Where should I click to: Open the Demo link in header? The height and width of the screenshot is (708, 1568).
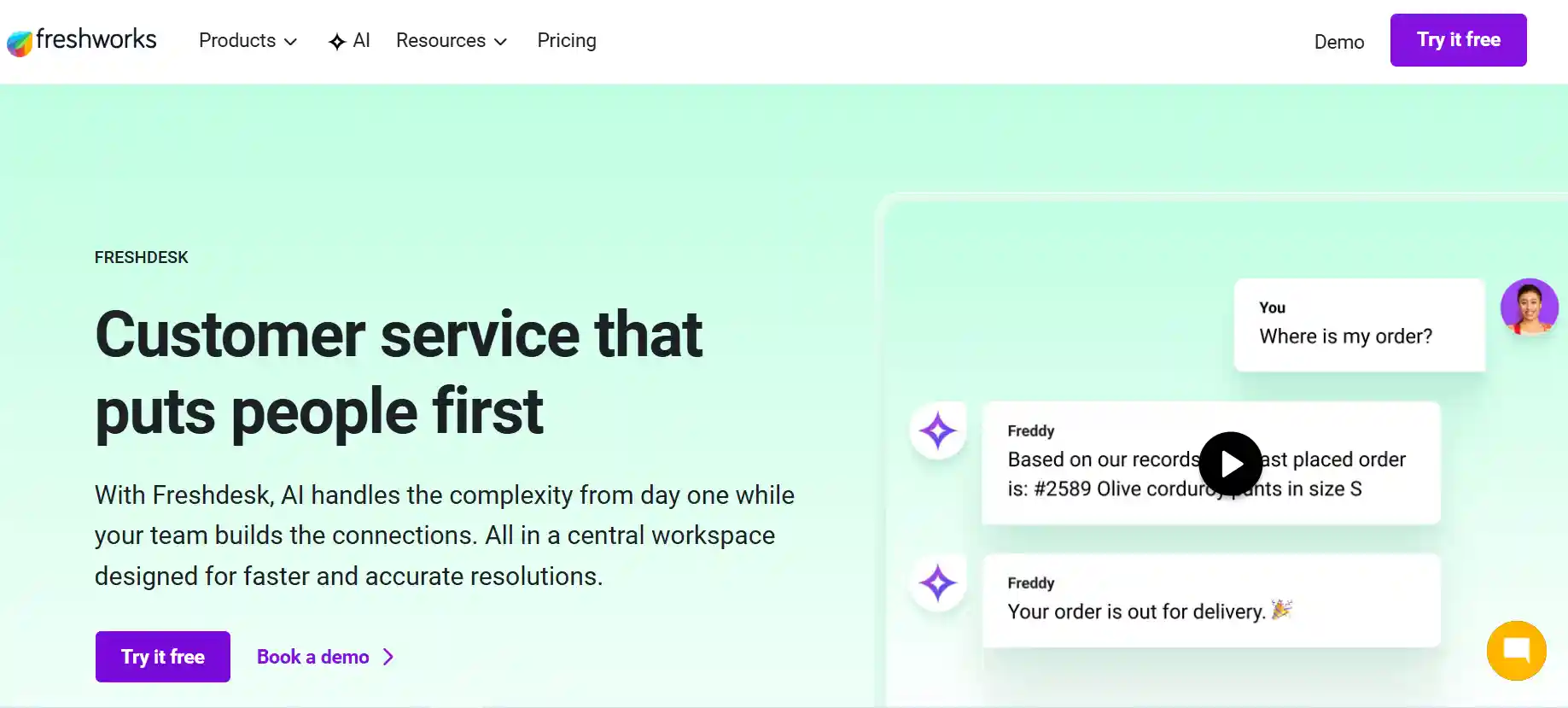[1339, 42]
